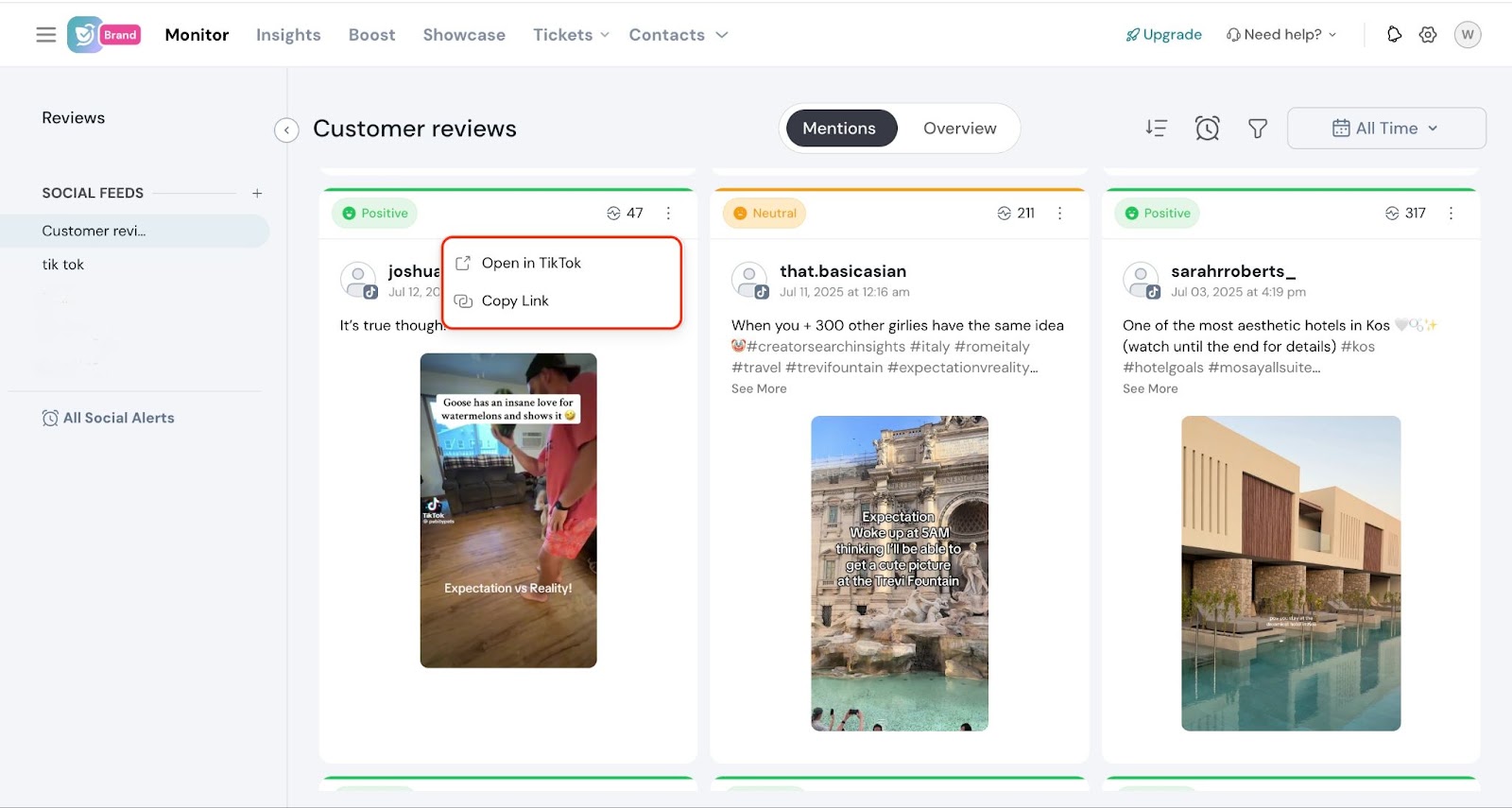Open three-dot menu on sarahrroberts_ card
Viewport: 1512px width, 808px height.
tap(1451, 214)
